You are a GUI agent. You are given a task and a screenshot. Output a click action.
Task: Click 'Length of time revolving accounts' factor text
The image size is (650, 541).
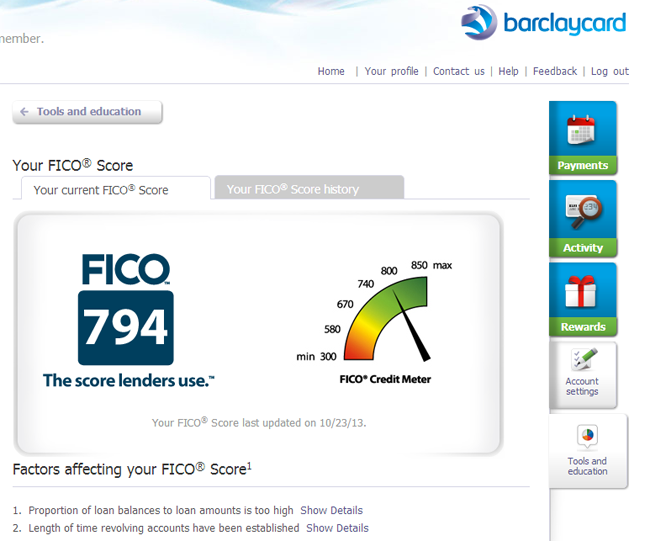[x=164, y=528]
